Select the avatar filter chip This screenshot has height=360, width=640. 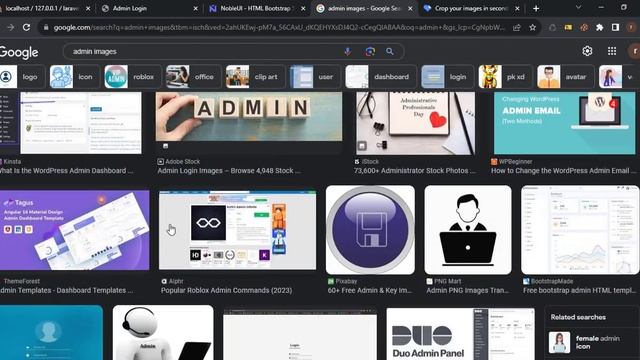[x=565, y=77]
